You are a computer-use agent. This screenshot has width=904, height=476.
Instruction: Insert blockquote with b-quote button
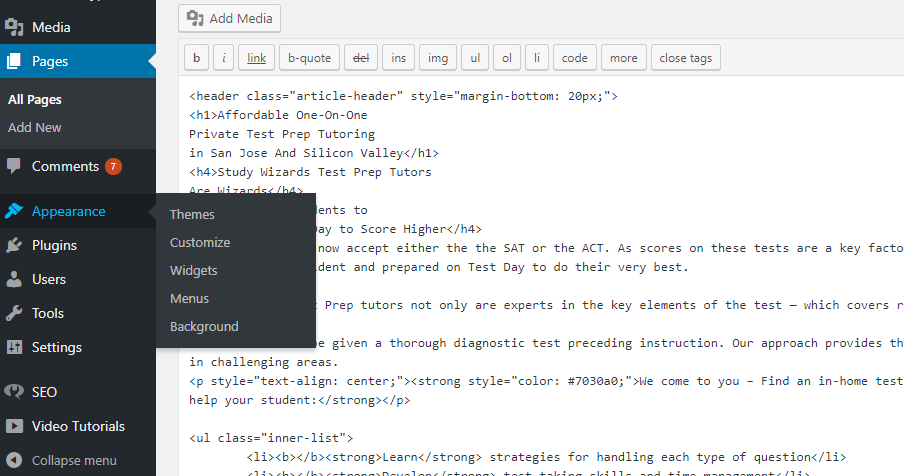[310, 58]
